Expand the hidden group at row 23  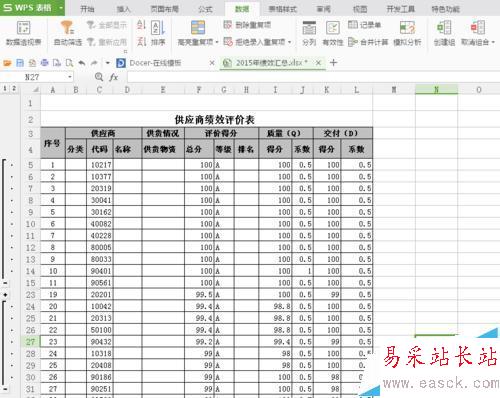click(5, 295)
